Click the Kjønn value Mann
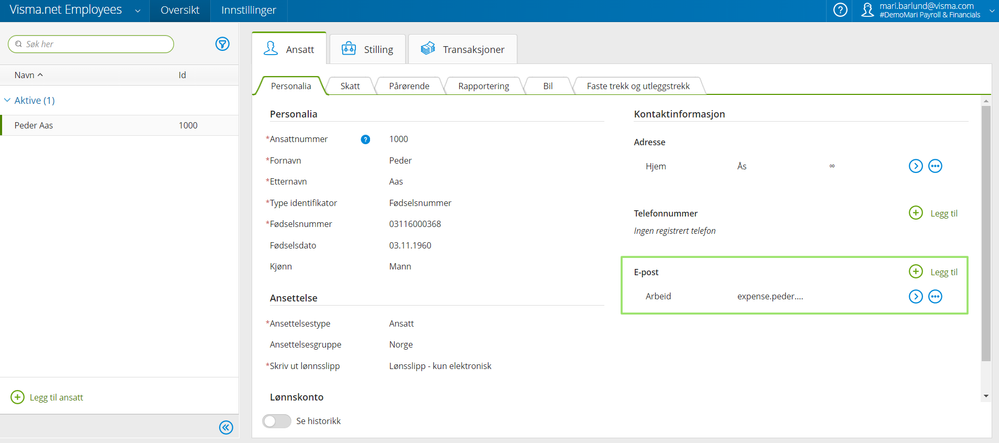Screen dimensions: 999x443 [400, 266]
